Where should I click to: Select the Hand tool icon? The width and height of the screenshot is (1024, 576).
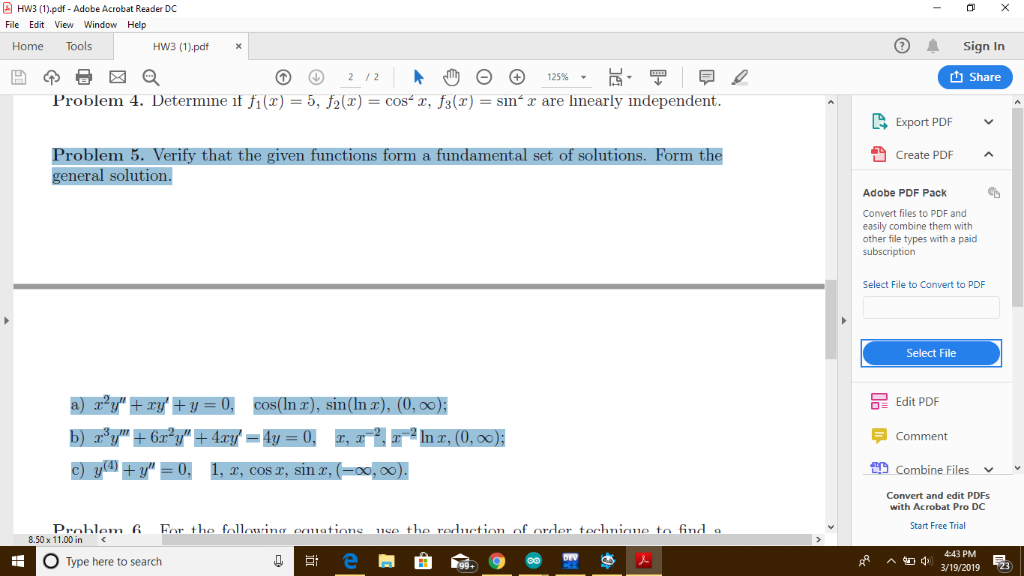[x=451, y=76]
